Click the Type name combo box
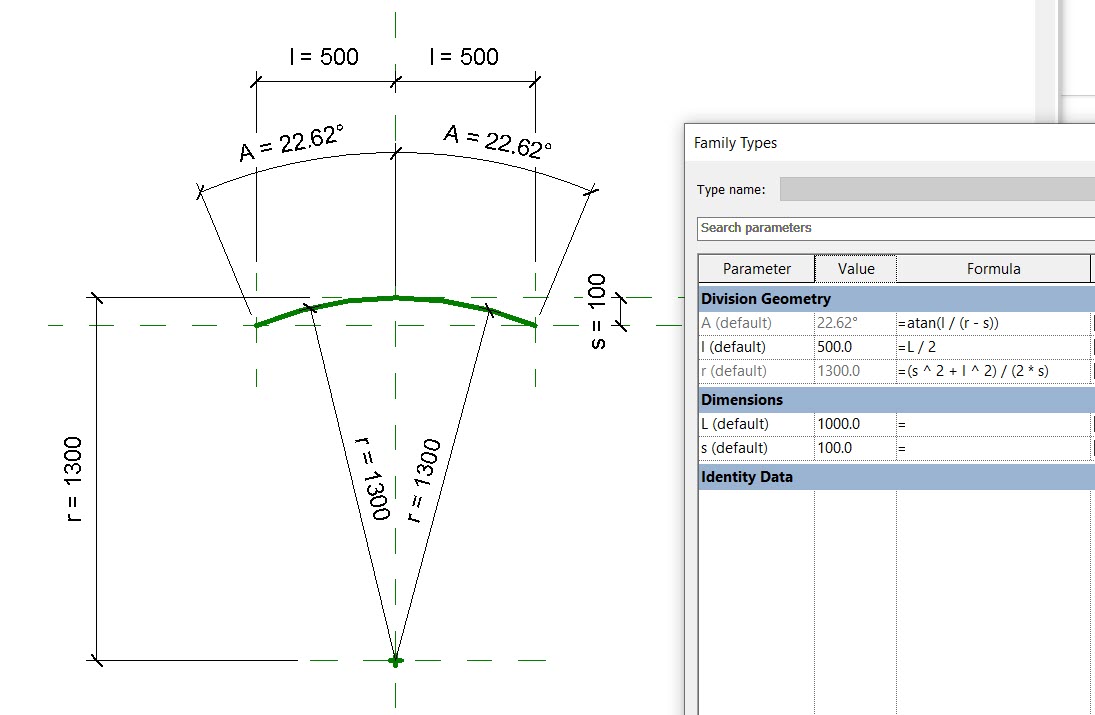The width and height of the screenshot is (1095, 715). tap(937, 189)
